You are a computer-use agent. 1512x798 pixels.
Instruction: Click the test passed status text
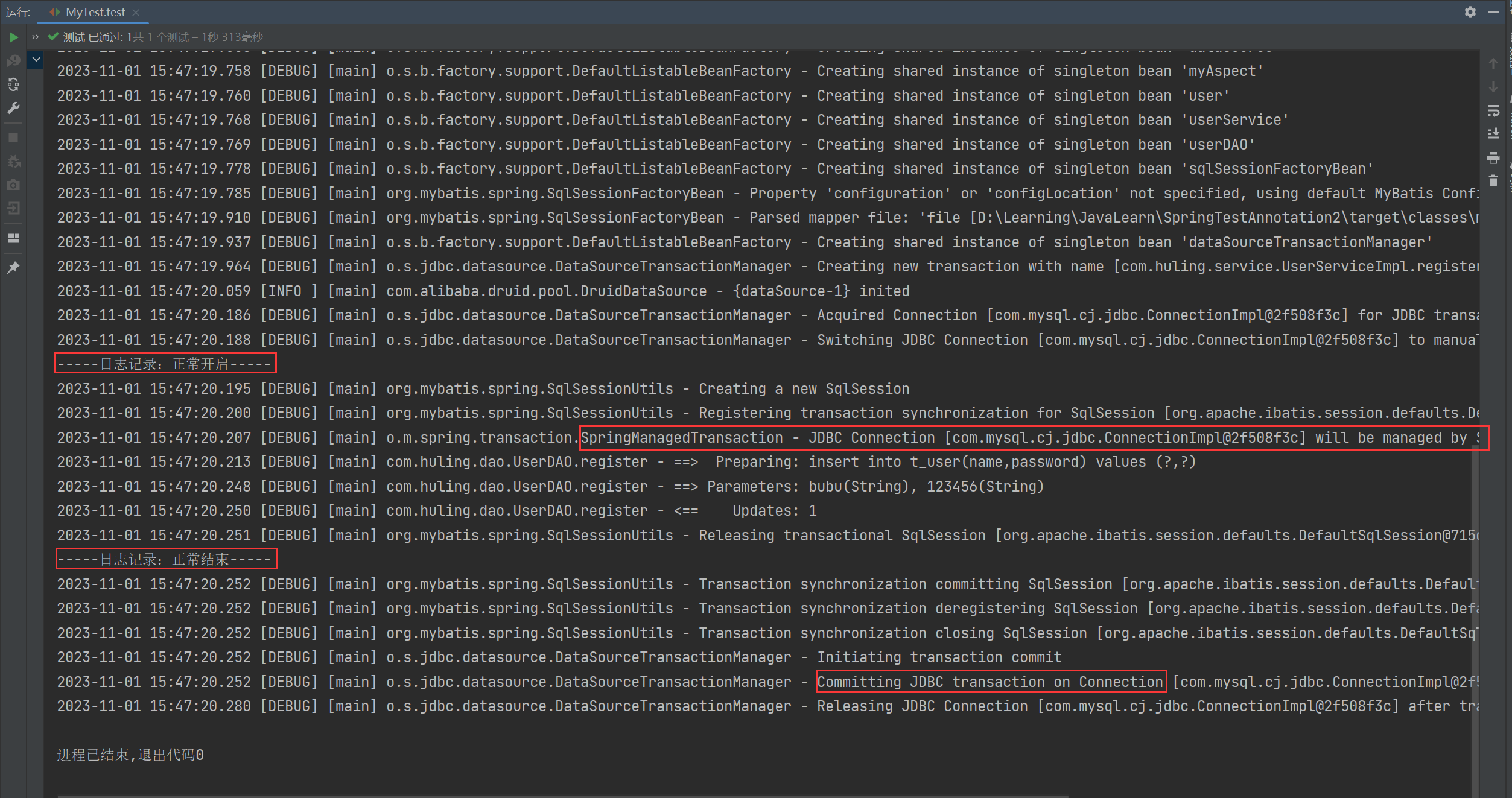pyautogui.click(x=163, y=37)
